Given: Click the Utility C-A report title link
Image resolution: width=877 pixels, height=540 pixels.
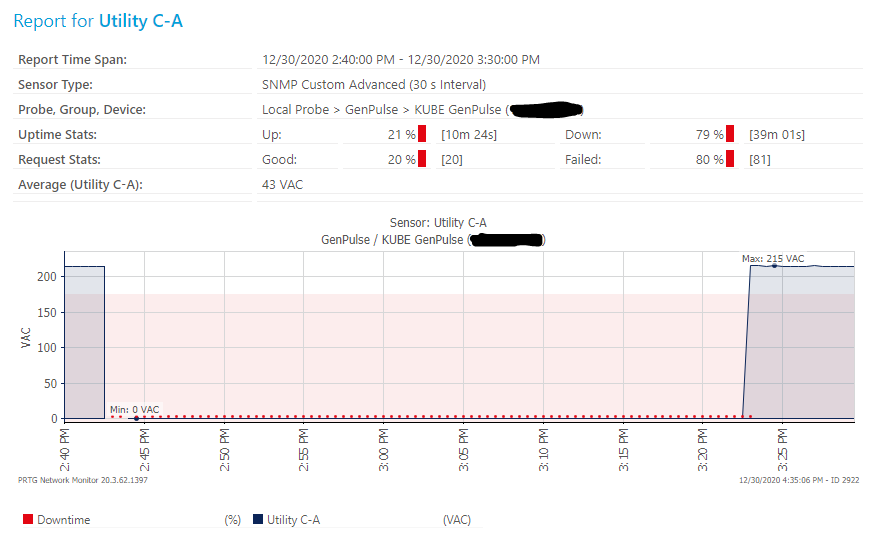Looking at the screenshot, I should (140, 21).
